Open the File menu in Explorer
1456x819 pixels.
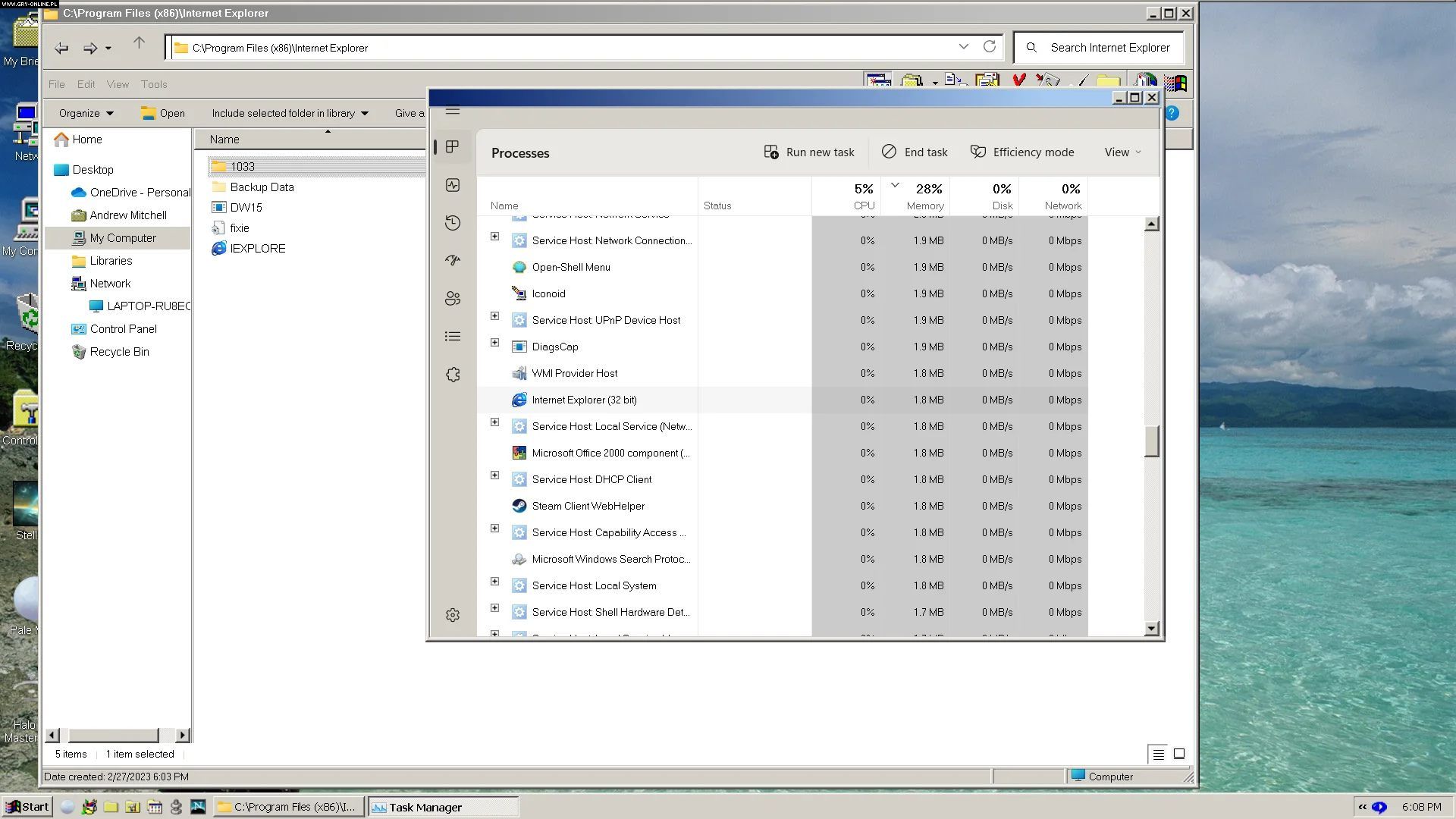coord(57,84)
